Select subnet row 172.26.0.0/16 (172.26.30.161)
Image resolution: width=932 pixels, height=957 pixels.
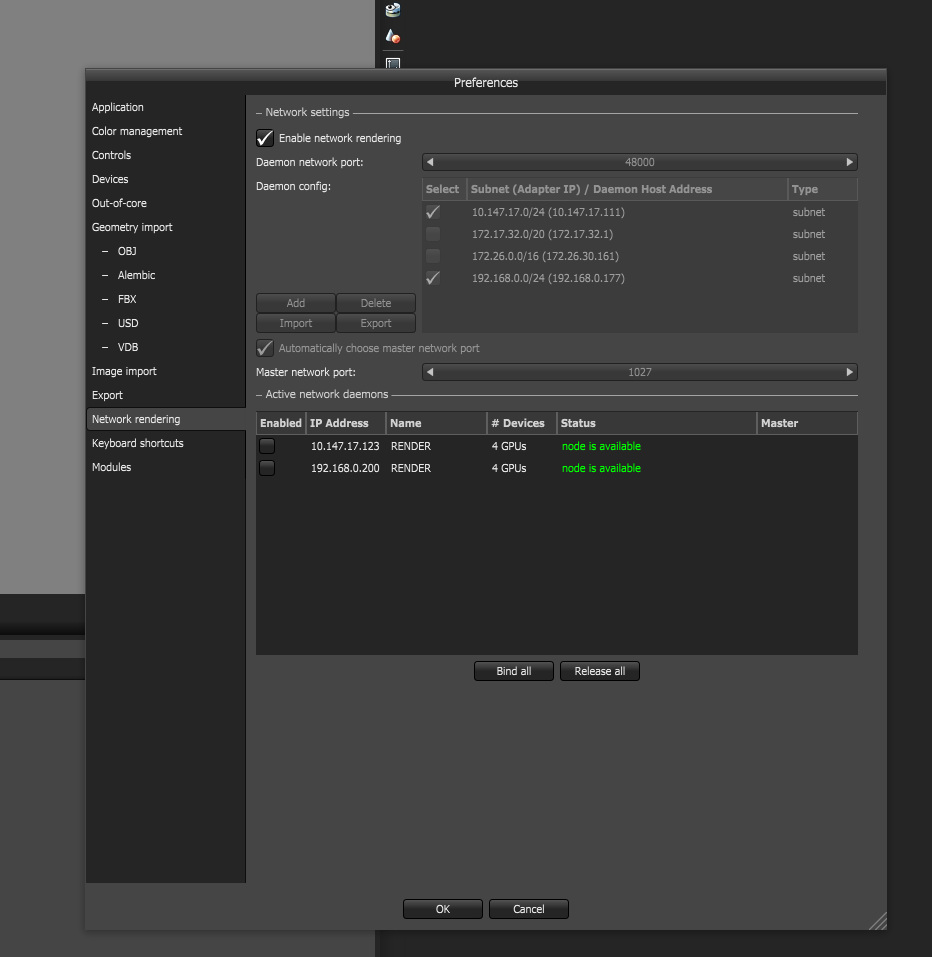pos(640,256)
